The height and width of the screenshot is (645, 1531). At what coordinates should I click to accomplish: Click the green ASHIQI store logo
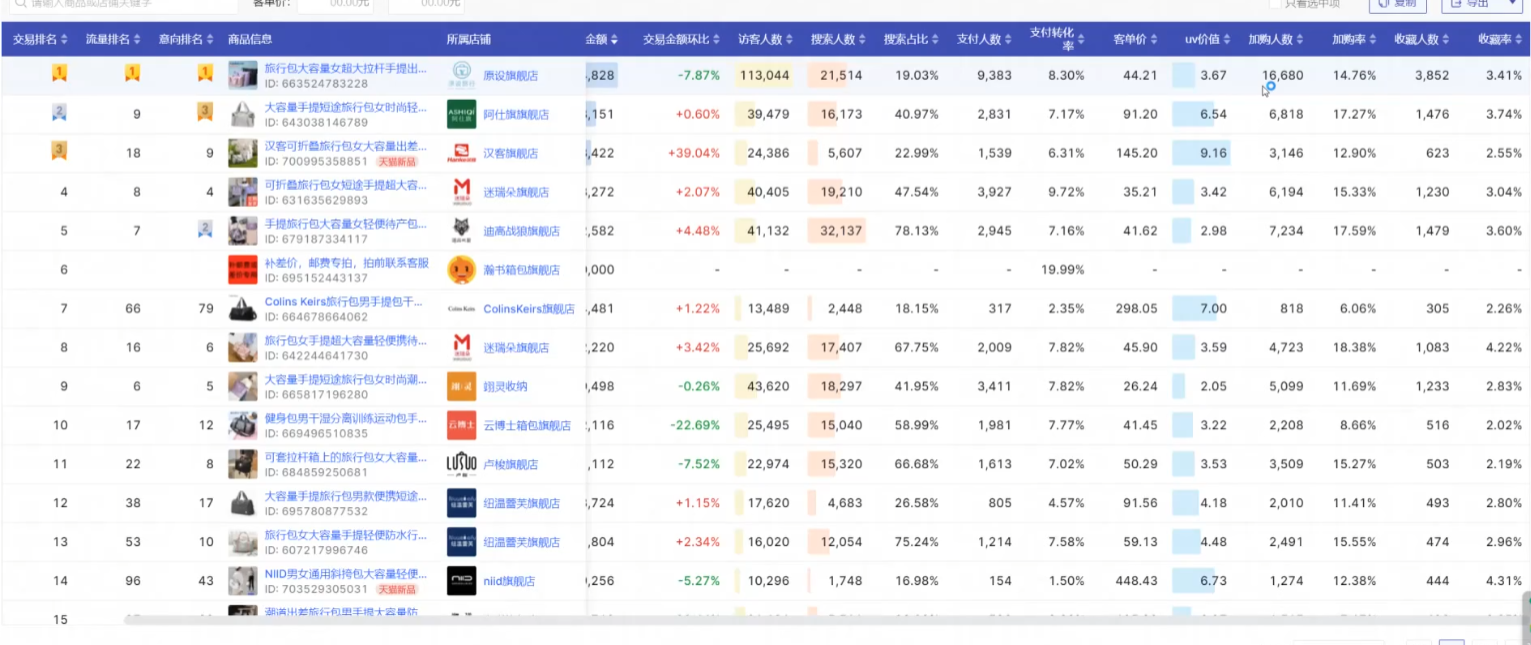coord(461,114)
